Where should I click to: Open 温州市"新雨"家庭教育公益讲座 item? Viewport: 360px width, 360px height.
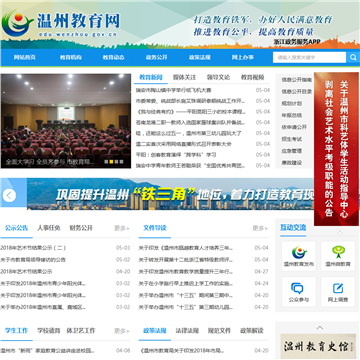point(47,351)
